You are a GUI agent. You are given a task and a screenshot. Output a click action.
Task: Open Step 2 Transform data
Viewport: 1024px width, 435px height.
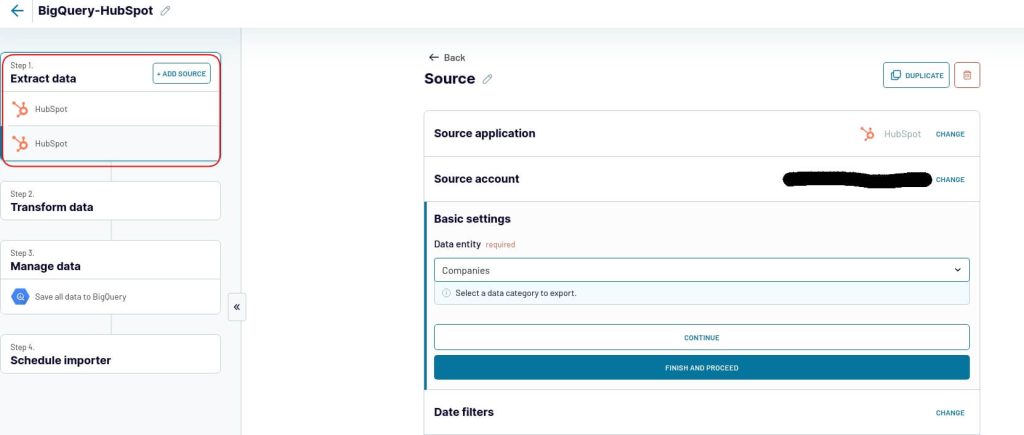[110, 201]
